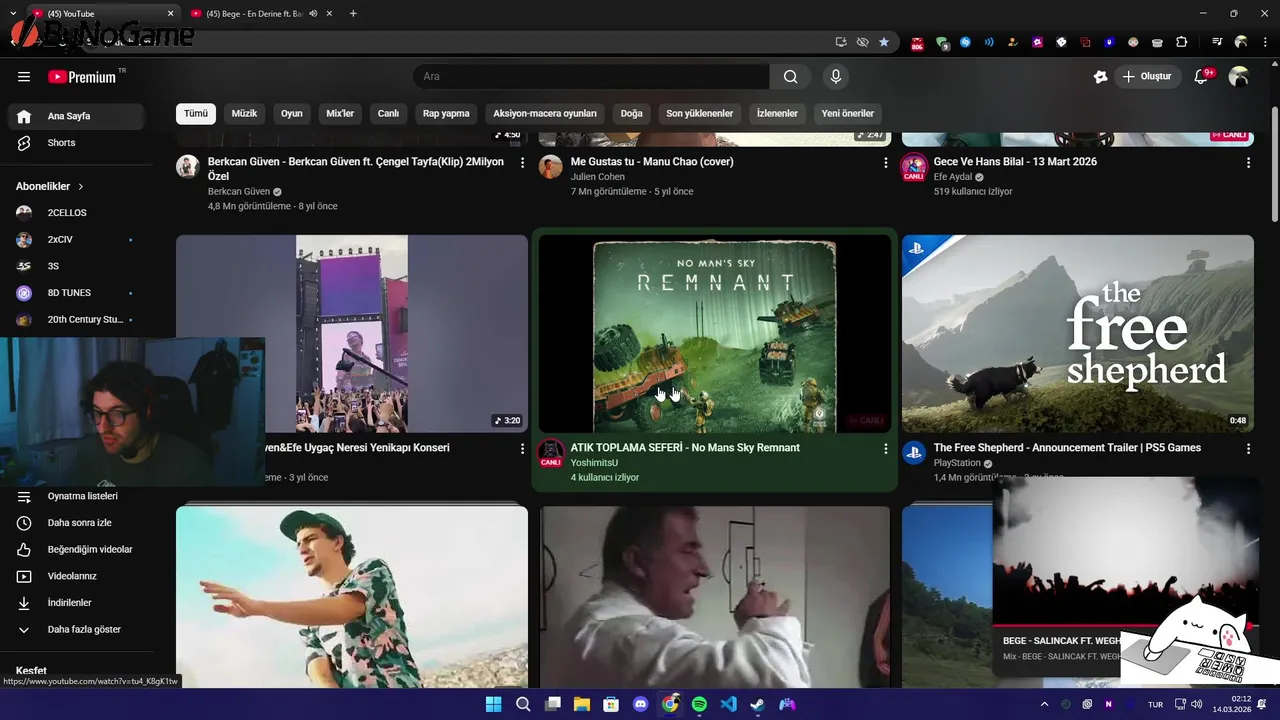Open Chrome media control icon
The image size is (1280, 720).
tap(1217, 42)
